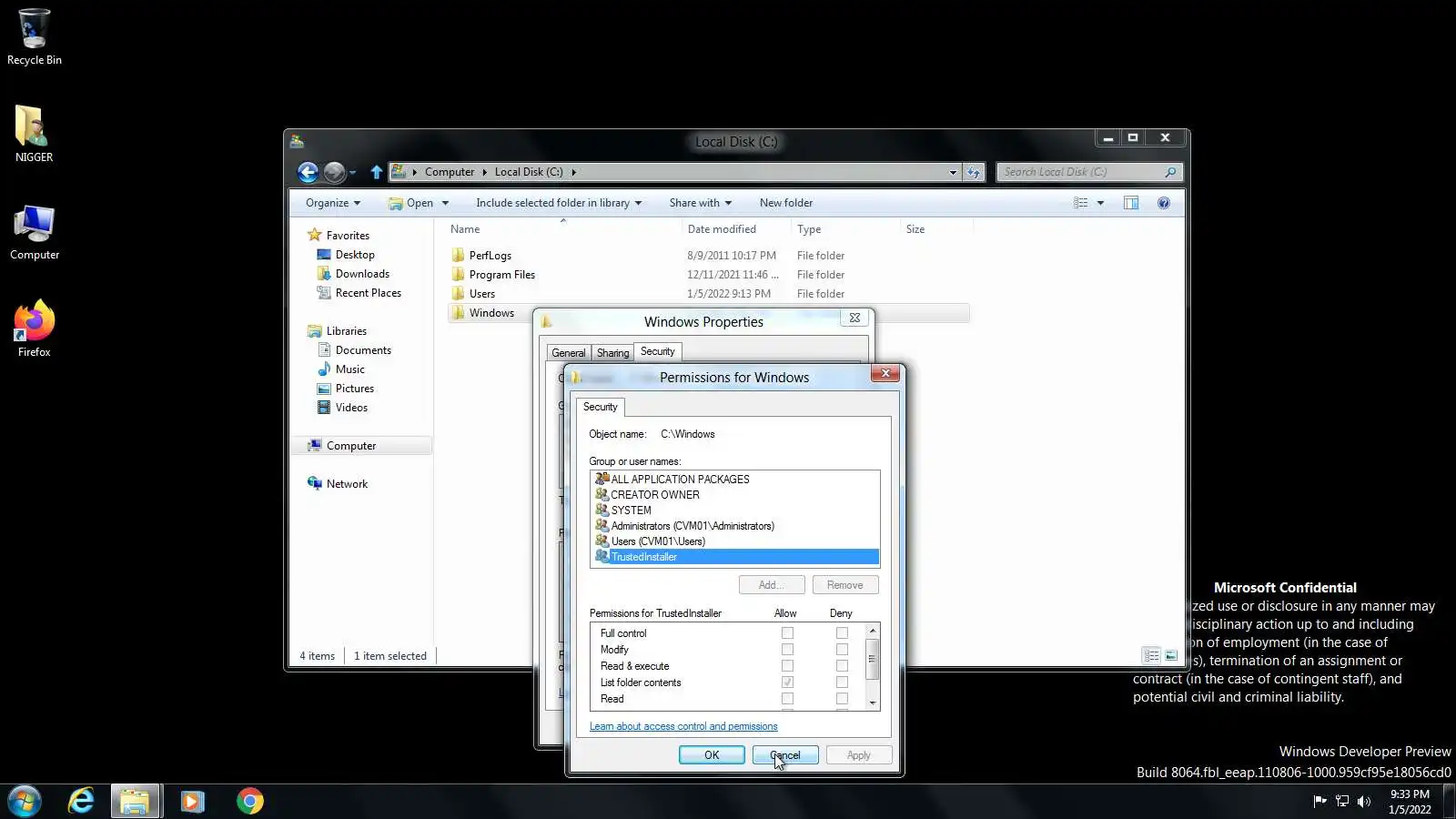Refresh the Local Disk (C:) address bar
The width and height of the screenshot is (1456, 819).
(974, 172)
